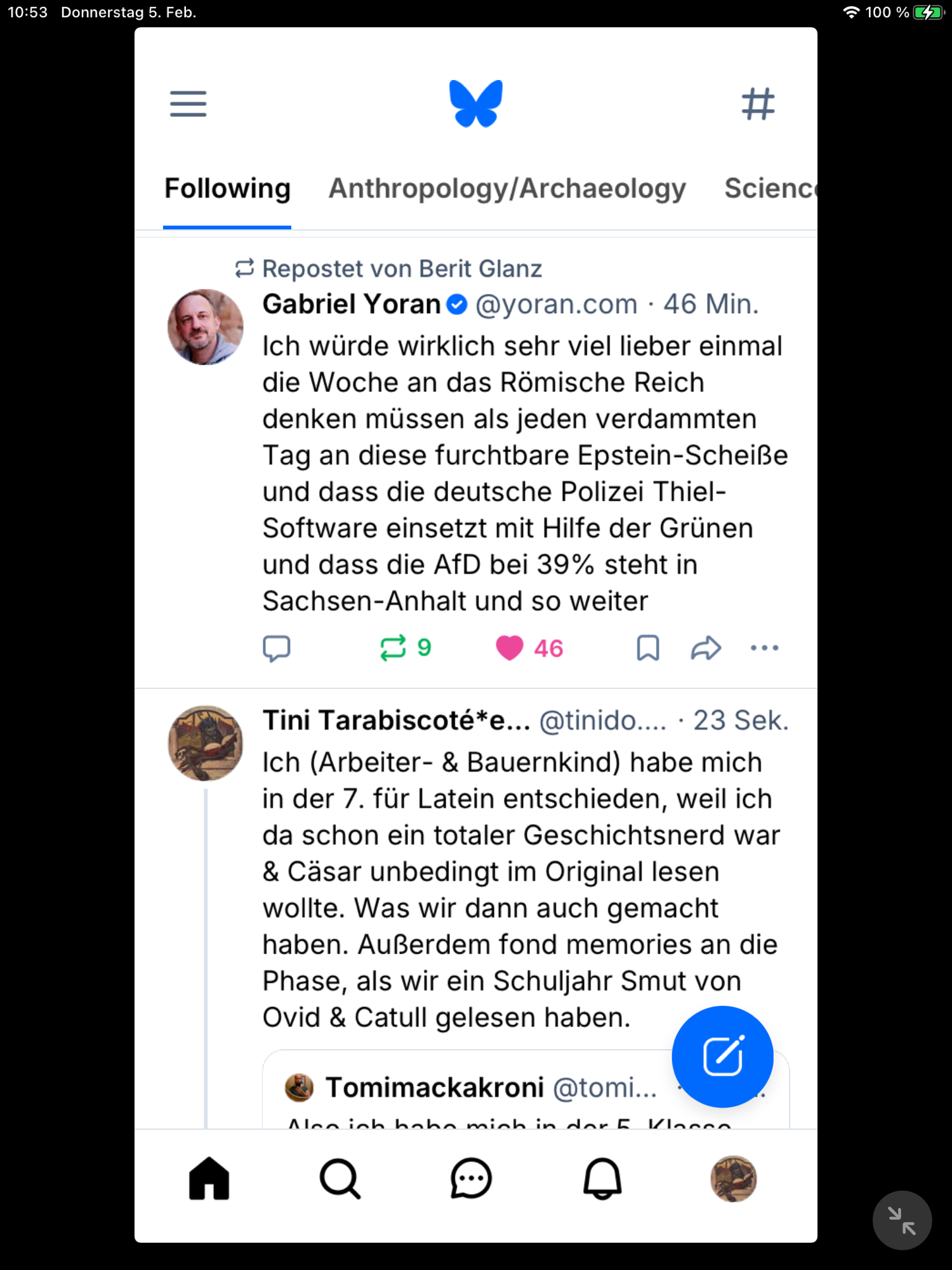Image resolution: width=952 pixels, height=1270 pixels.
Task: Open the chat messages tab
Action: [x=471, y=1179]
